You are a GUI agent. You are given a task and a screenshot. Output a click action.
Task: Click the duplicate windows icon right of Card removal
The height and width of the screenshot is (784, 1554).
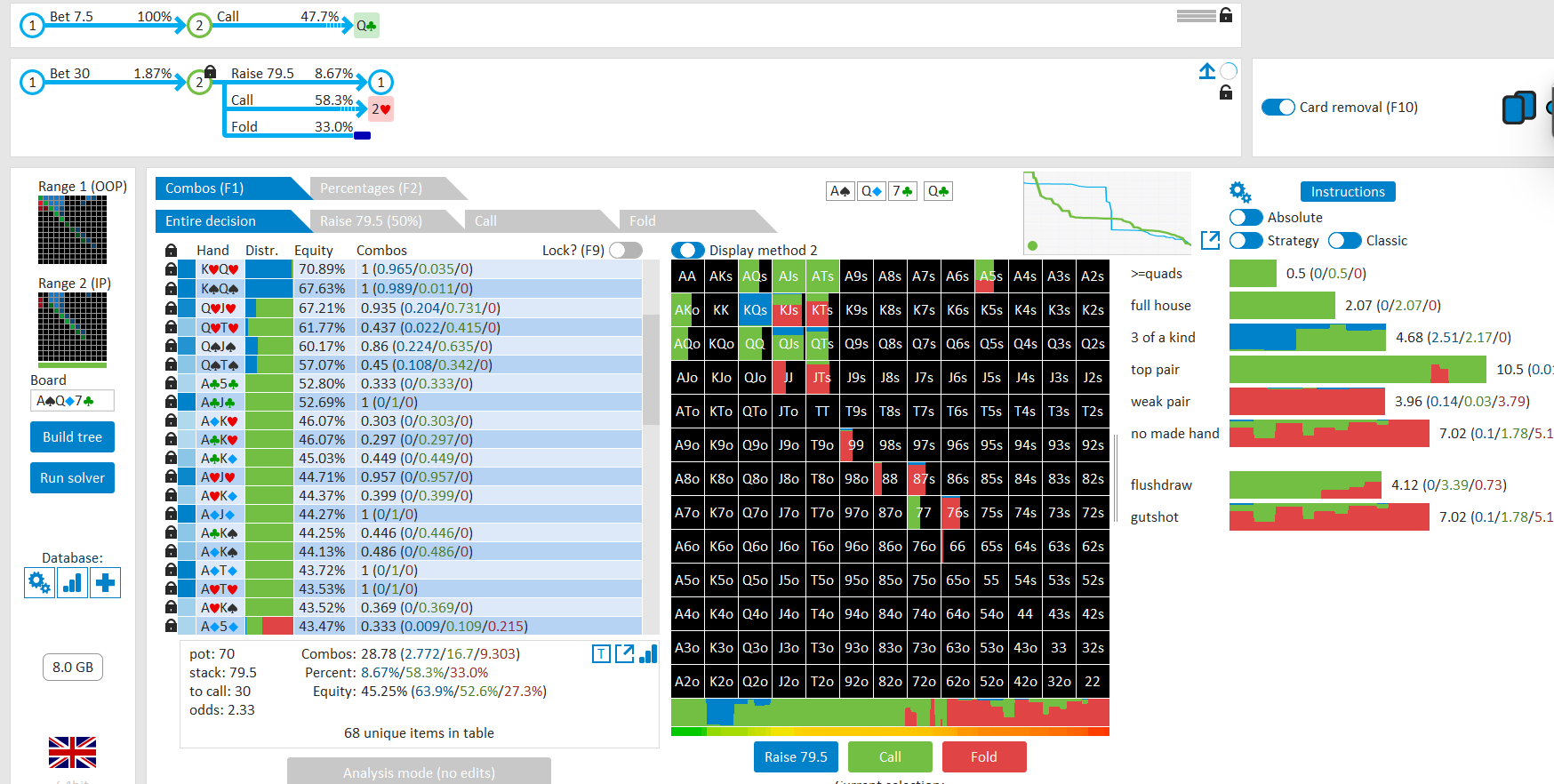tap(1518, 108)
